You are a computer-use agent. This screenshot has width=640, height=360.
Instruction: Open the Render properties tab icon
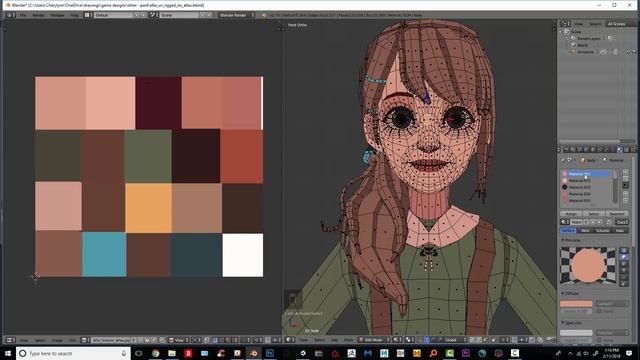tap(566, 150)
